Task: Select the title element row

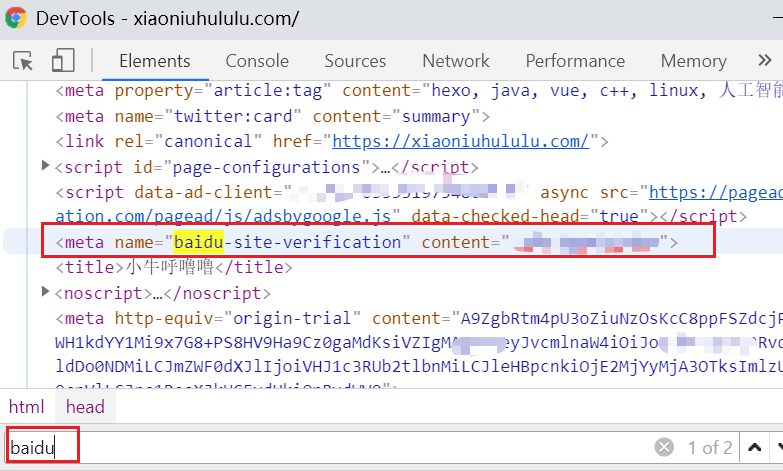Action: click(x=174, y=267)
